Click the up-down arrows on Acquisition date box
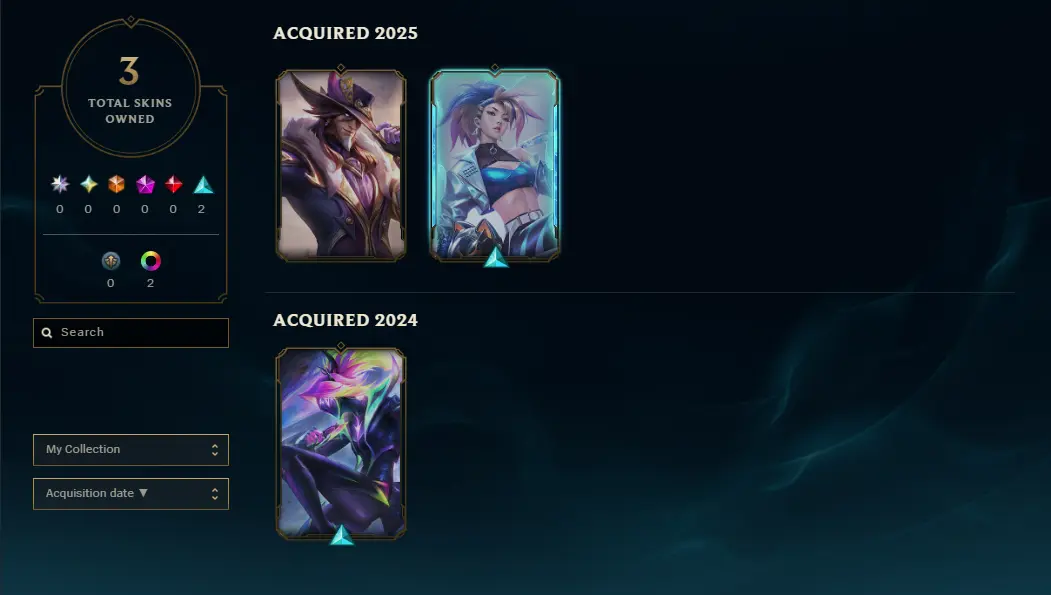This screenshot has height=595, width=1051. 214,494
